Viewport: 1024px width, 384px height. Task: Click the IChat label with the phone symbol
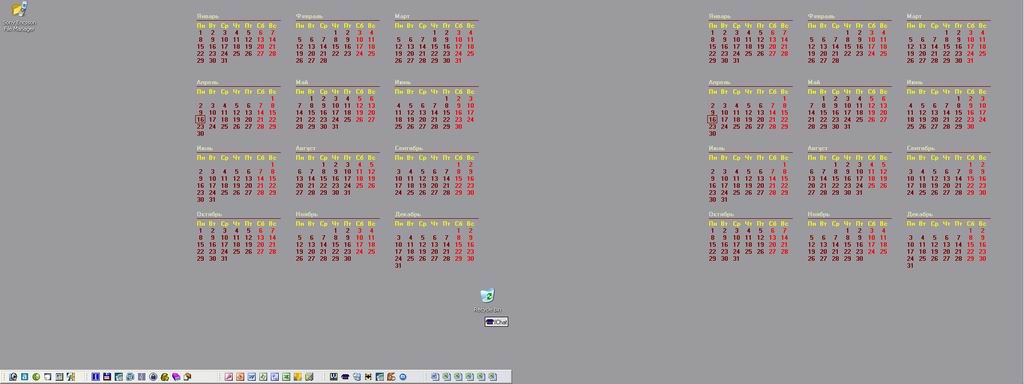(496, 322)
